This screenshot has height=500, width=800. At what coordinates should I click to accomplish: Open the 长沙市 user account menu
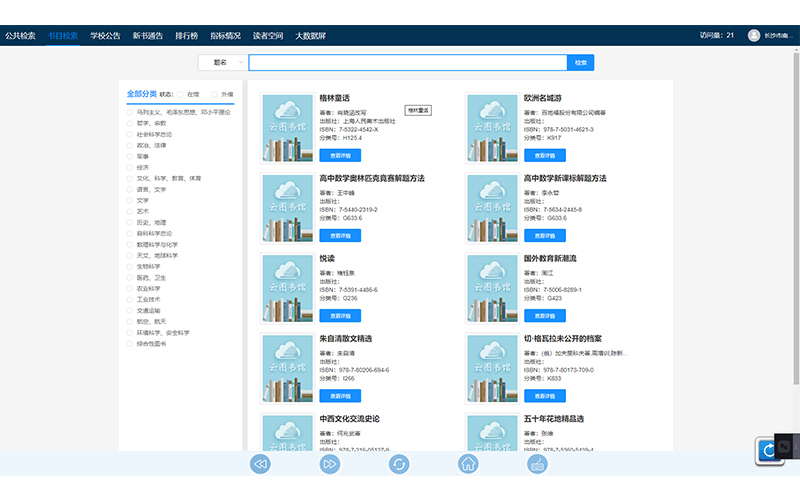point(779,35)
